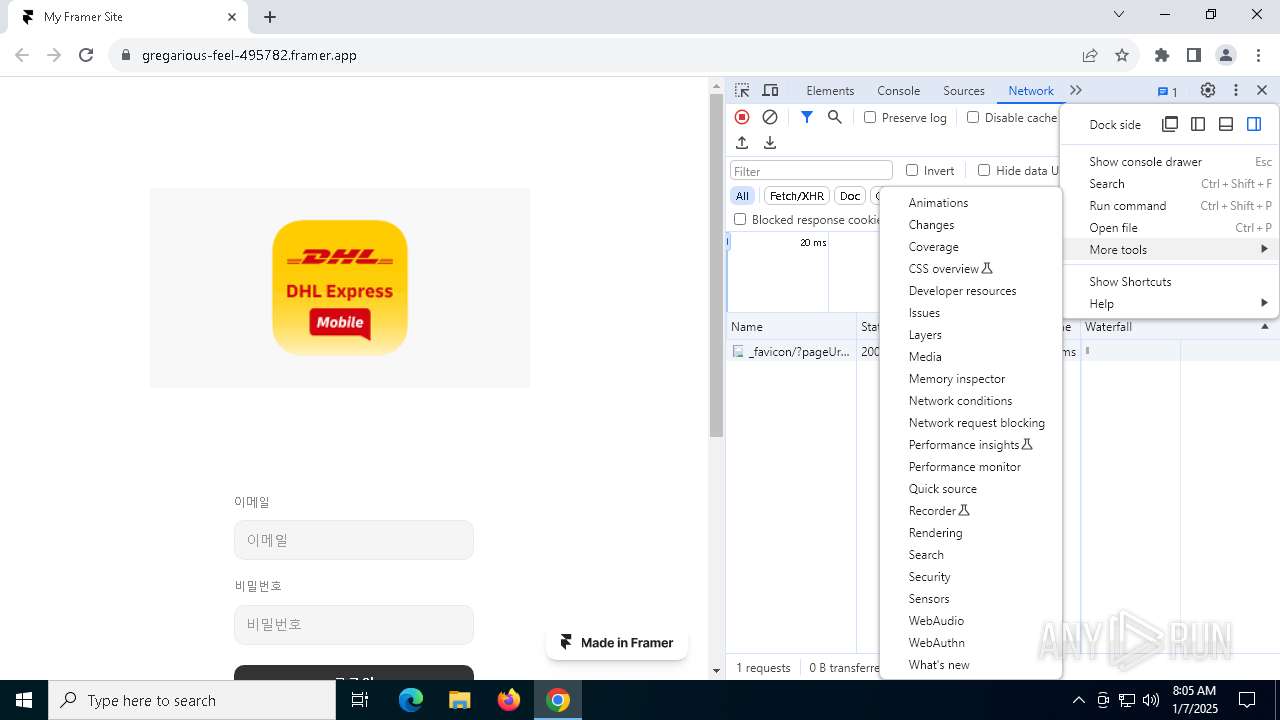Import HAR file upload icon
The width and height of the screenshot is (1280, 720).
pos(742,143)
